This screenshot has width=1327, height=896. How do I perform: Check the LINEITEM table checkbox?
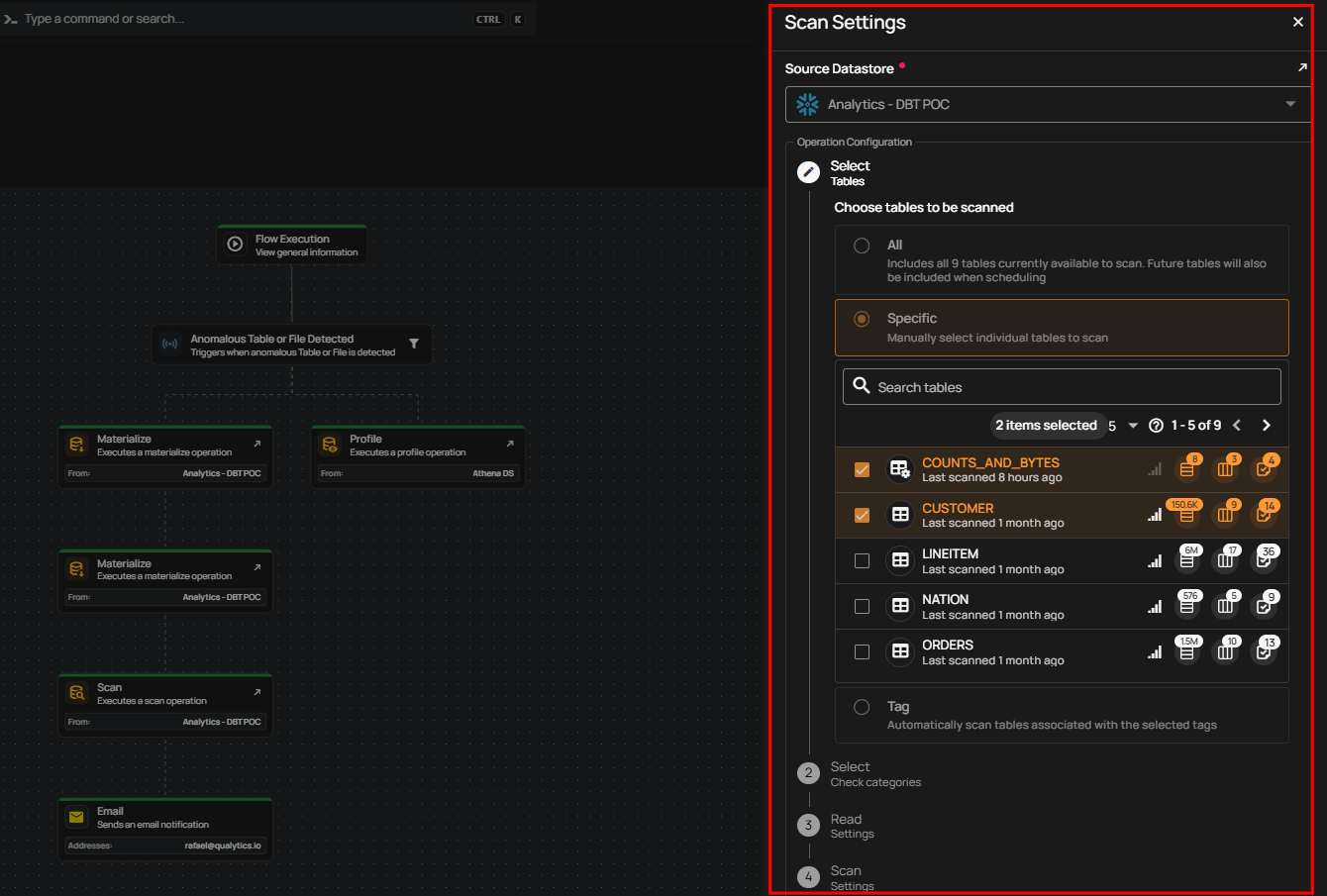point(862,561)
